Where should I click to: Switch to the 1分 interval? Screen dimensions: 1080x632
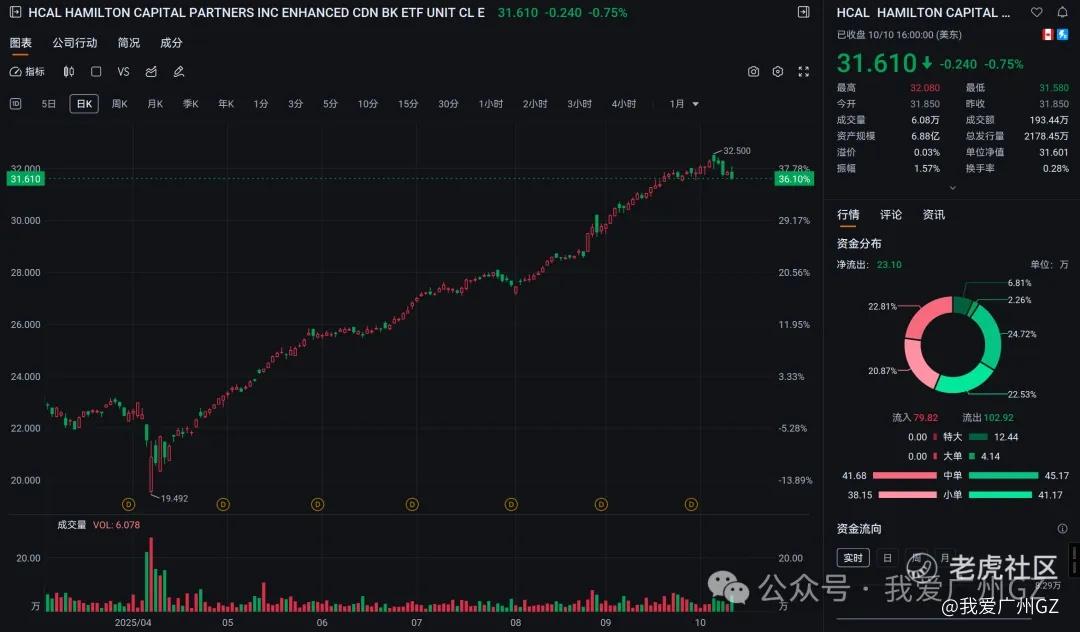pyautogui.click(x=260, y=104)
